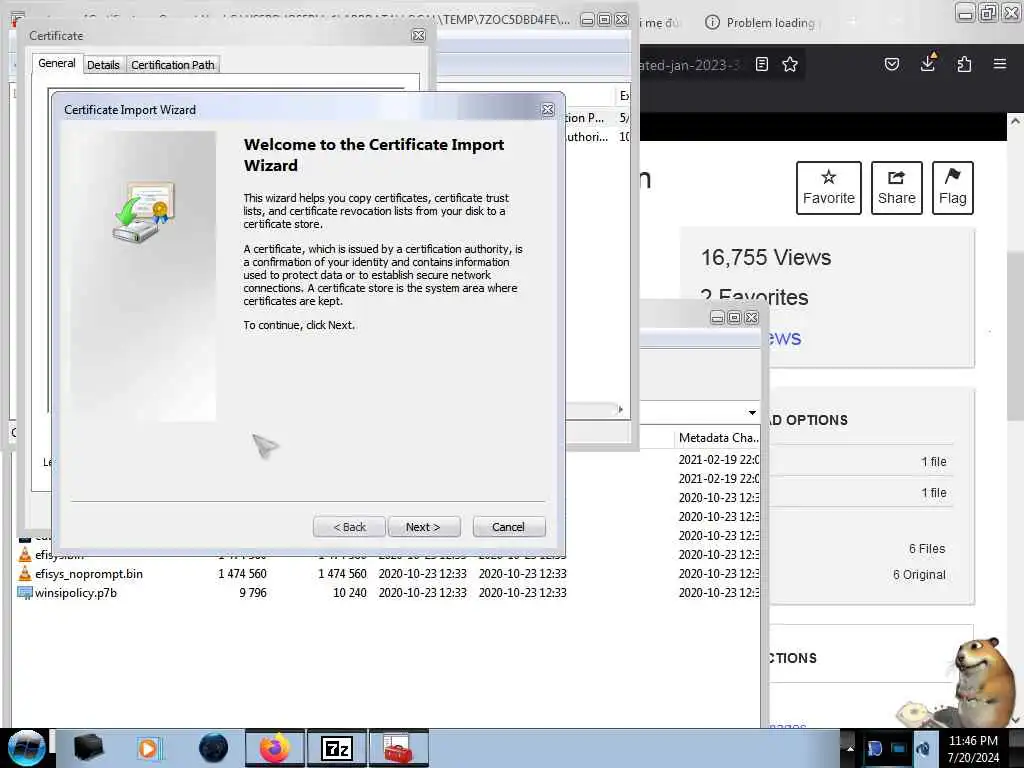Viewport: 1024px width, 768px height.
Task: Open the Firefox downloads panel
Action: click(x=928, y=63)
